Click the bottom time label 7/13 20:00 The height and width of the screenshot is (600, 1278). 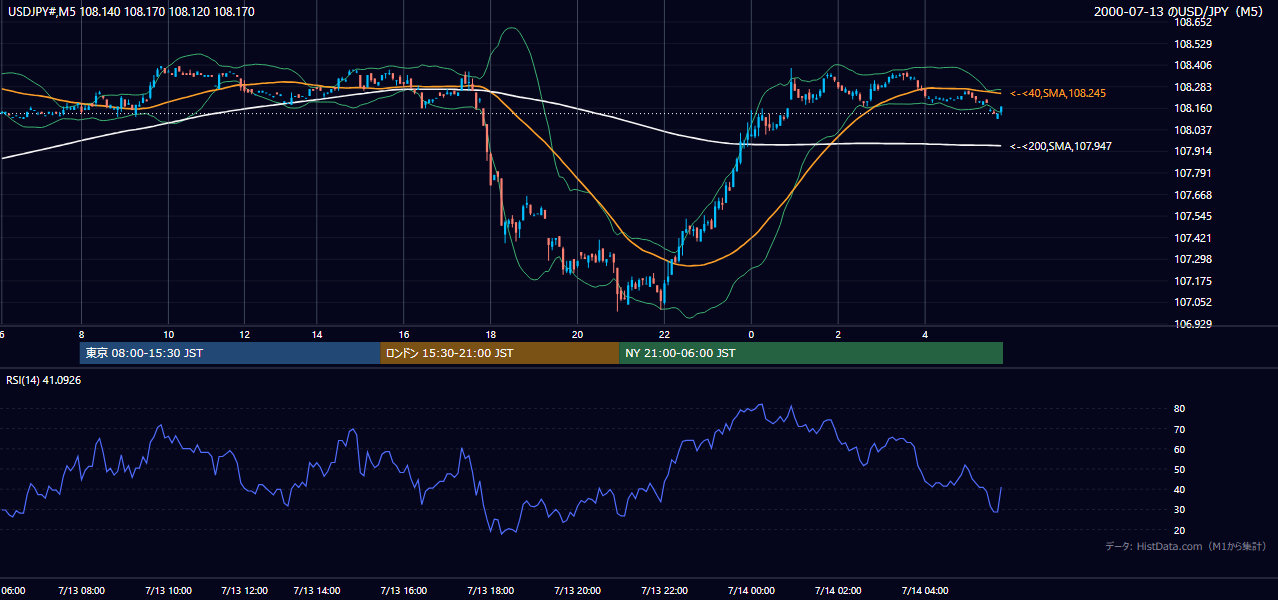tap(577, 590)
